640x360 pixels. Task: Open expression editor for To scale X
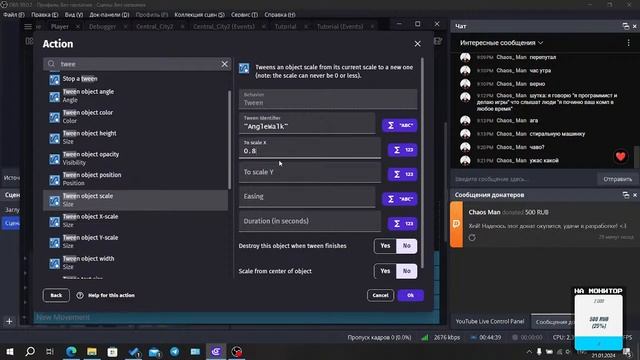402,150
